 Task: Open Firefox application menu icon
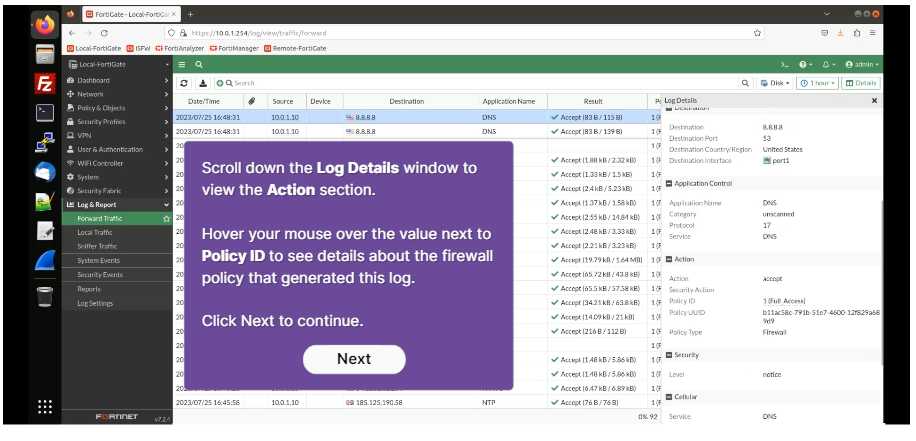tap(873, 33)
